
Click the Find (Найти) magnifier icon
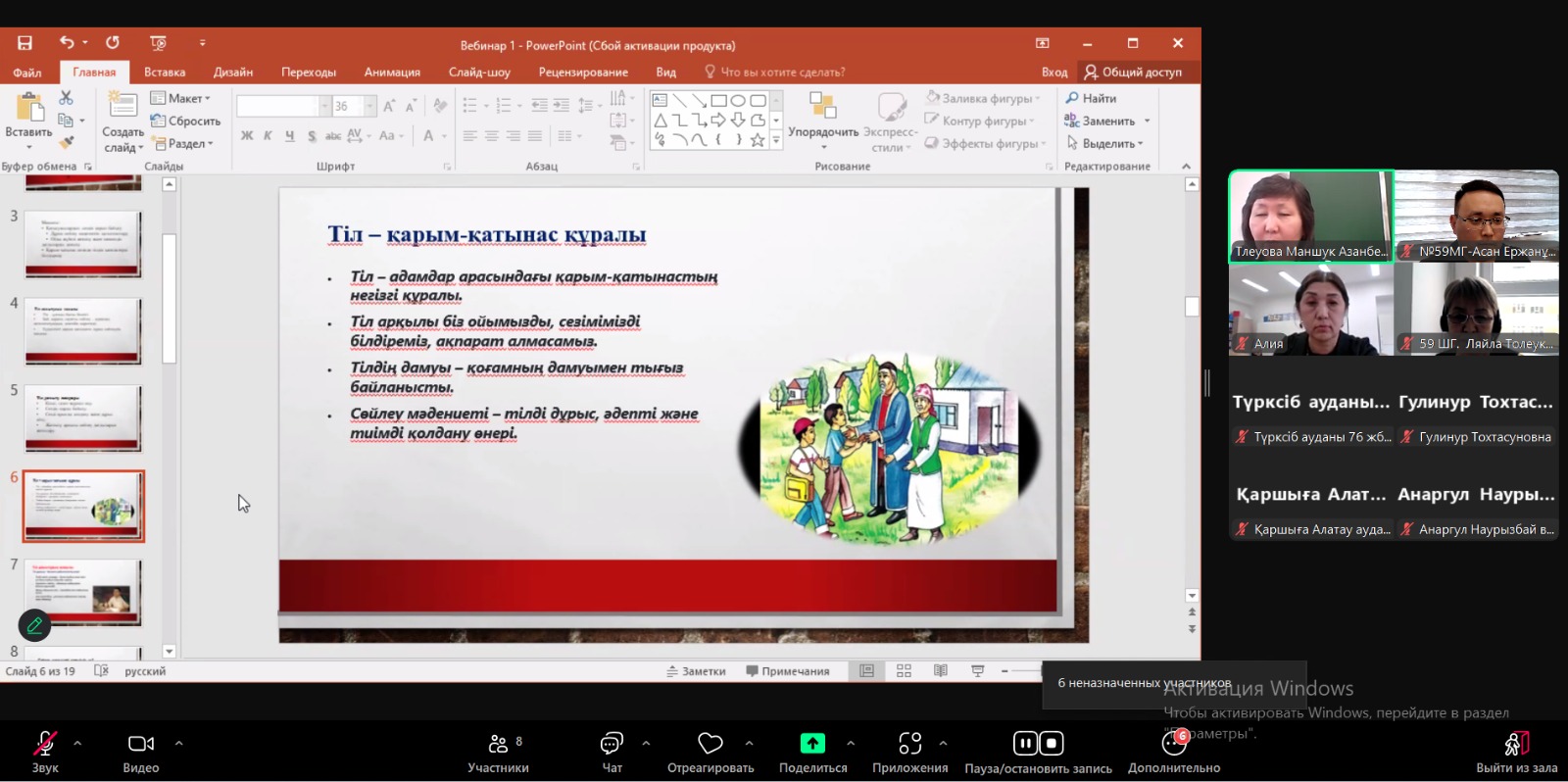click(1072, 98)
